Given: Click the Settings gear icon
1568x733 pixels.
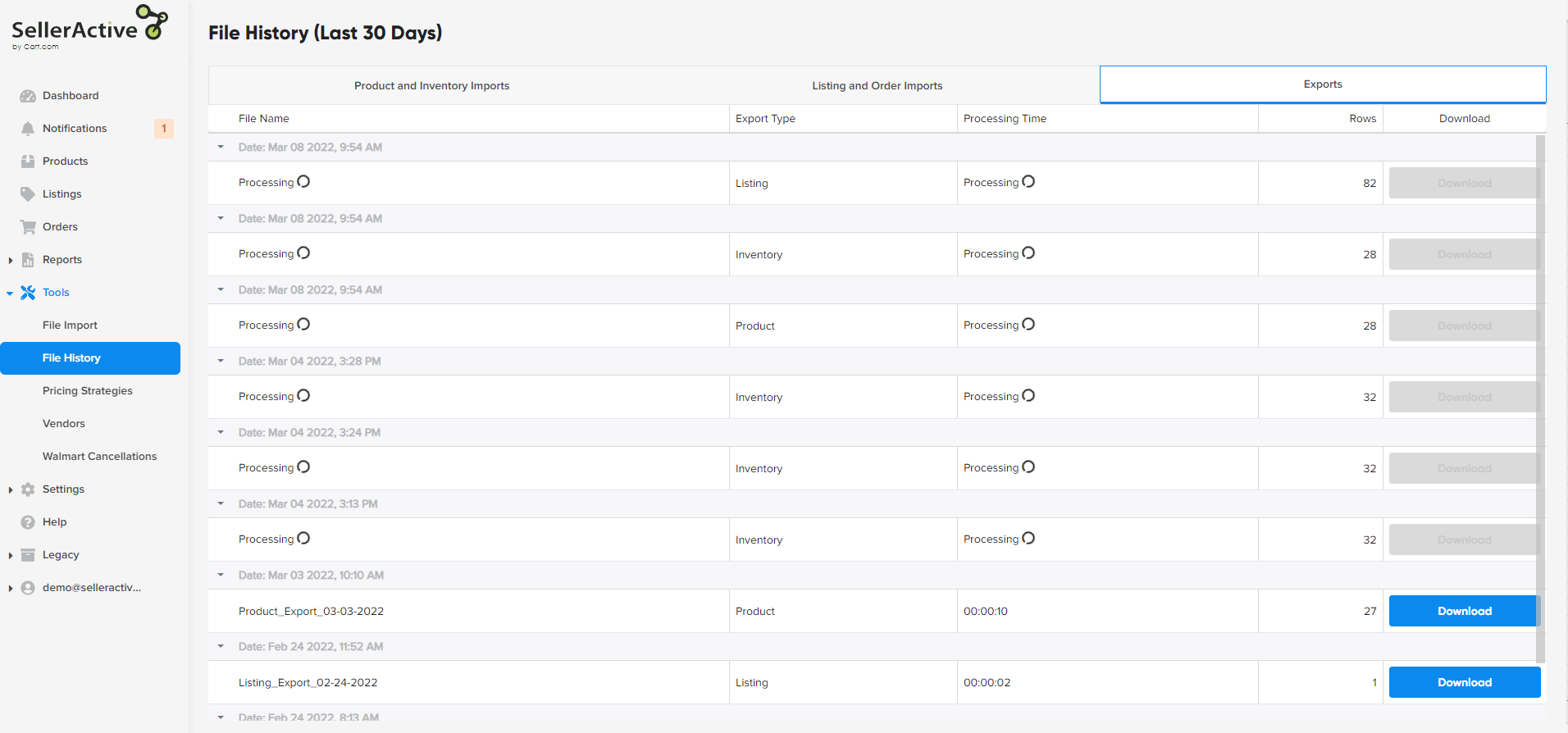Looking at the screenshot, I should click(28, 489).
